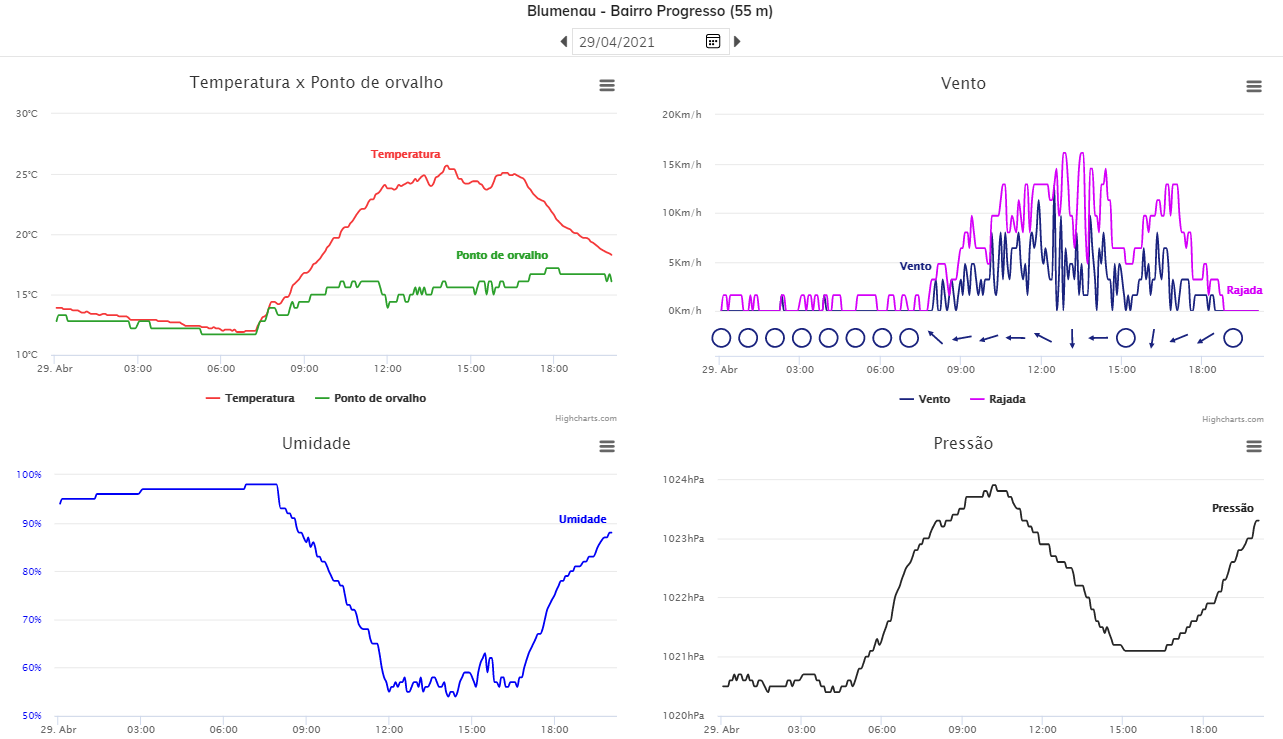Open the Vento chart hamburger menu
The height and width of the screenshot is (739, 1283).
pos(1254,87)
